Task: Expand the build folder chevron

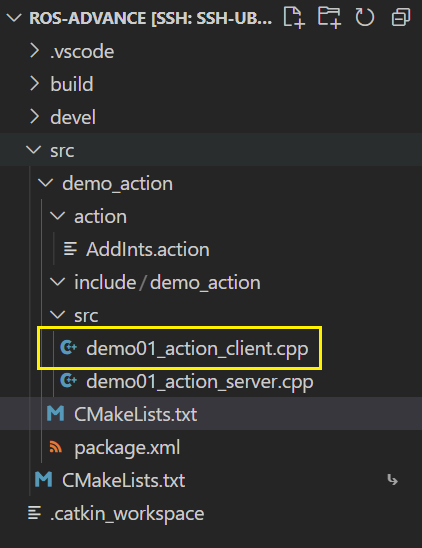Action: [34, 84]
